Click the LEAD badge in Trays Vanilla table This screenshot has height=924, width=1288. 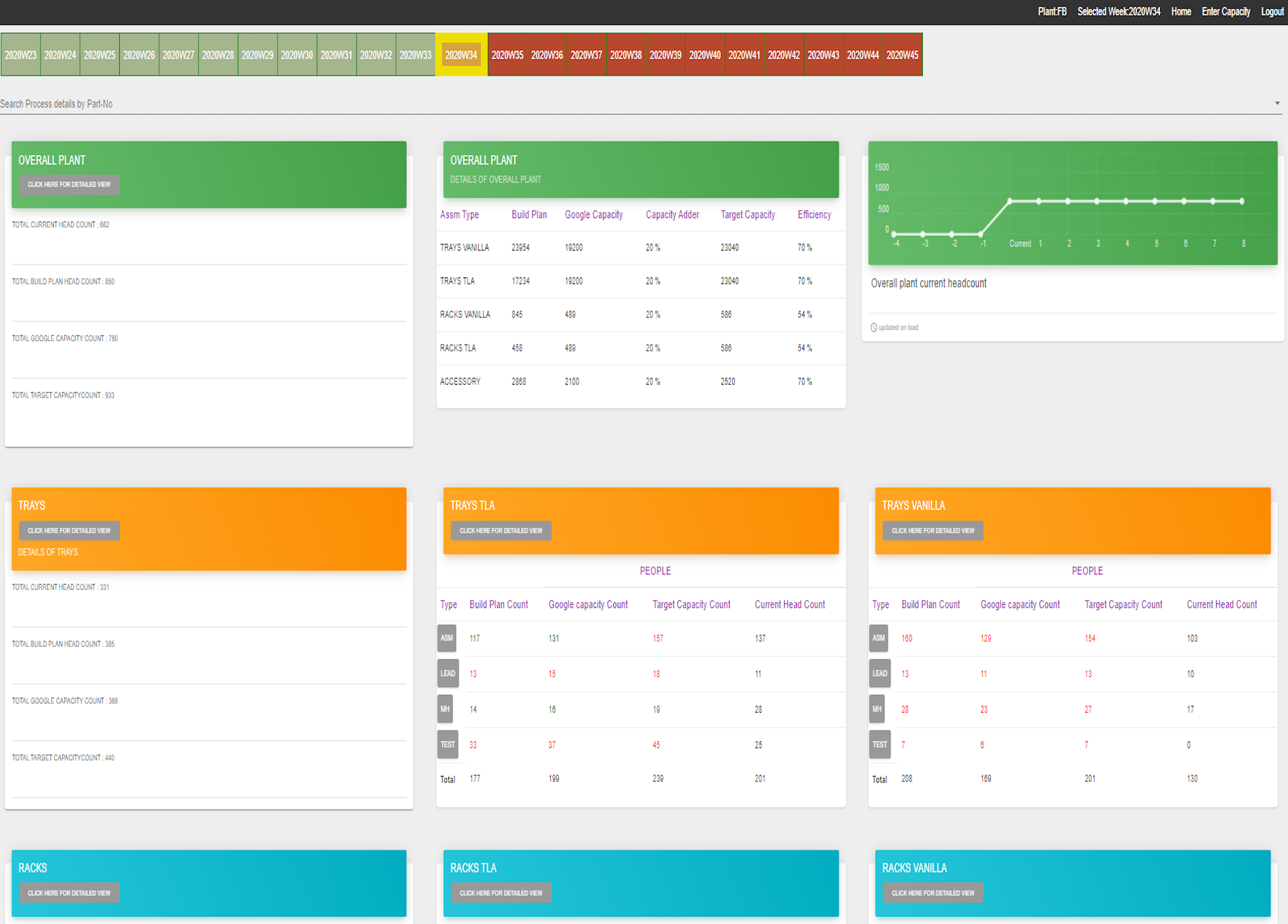[x=879, y=673]
